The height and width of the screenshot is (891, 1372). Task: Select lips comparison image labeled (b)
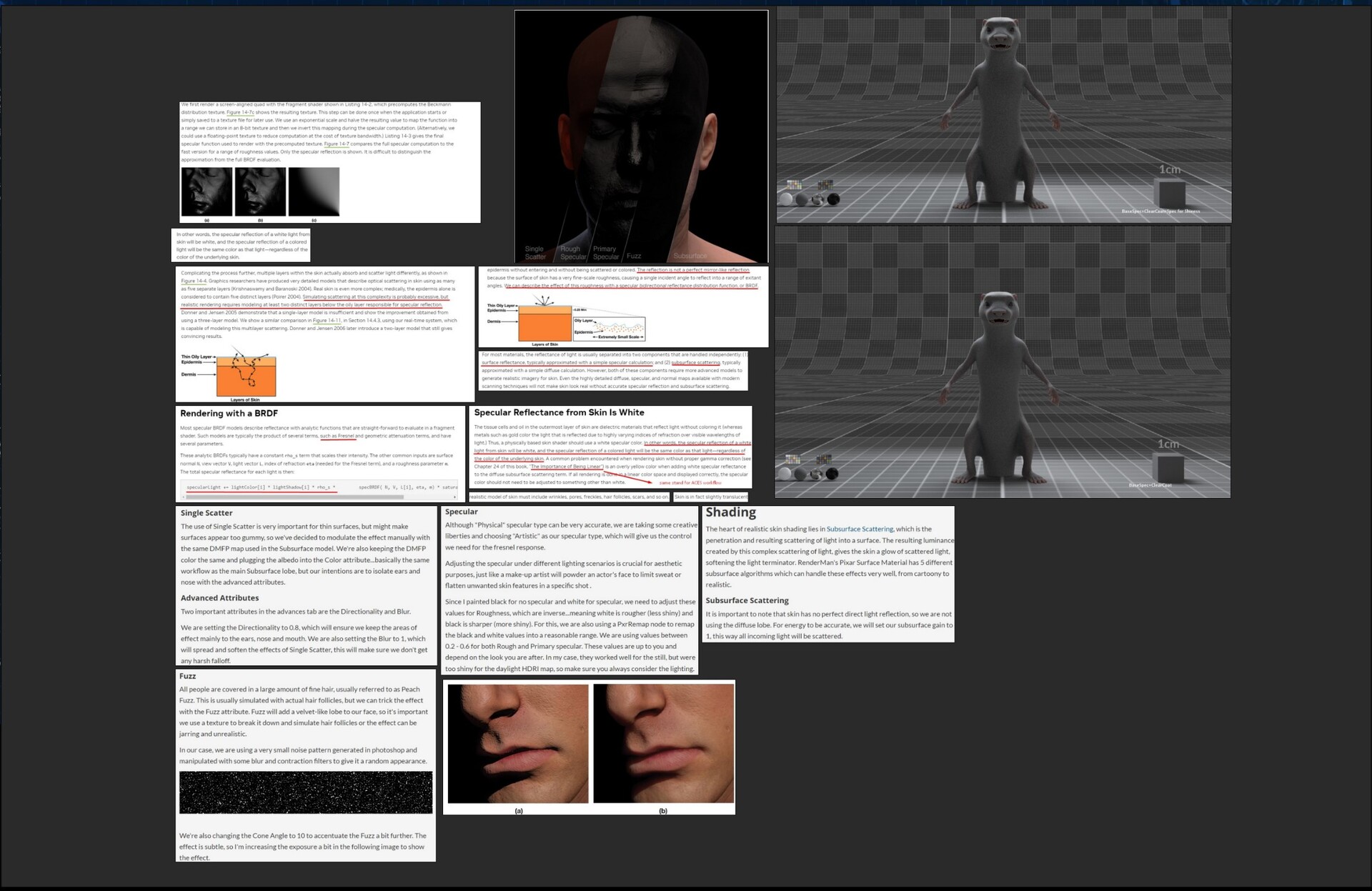(663, 743)
